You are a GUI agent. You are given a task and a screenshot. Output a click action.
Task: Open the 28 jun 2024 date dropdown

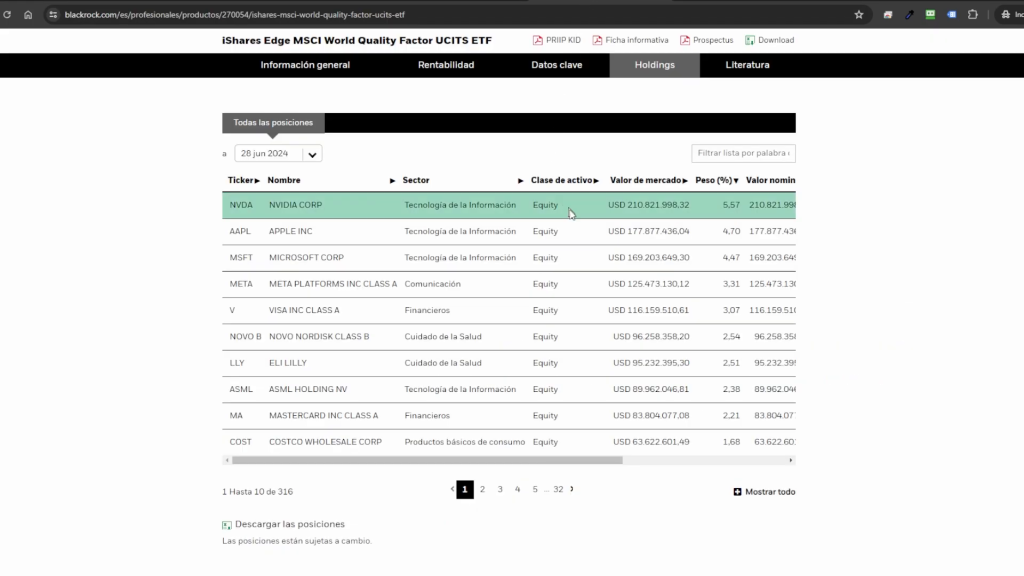click(x=278, y=153)
